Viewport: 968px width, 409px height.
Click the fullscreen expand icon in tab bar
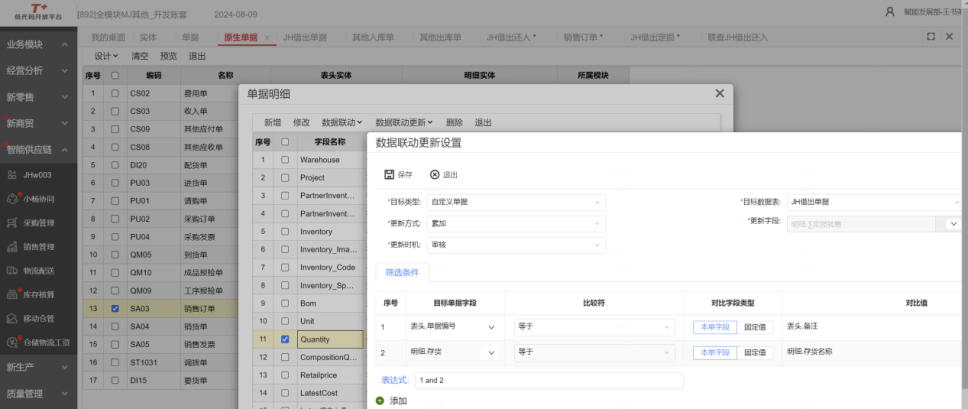pyautogui.click(x=930, y=37)
